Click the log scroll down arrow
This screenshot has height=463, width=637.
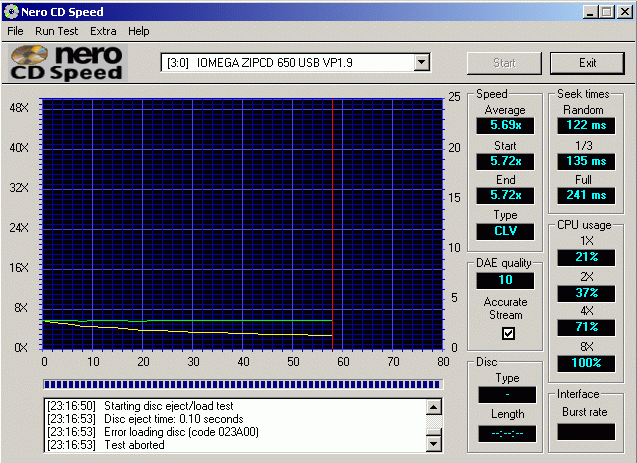tap(433, 444)
